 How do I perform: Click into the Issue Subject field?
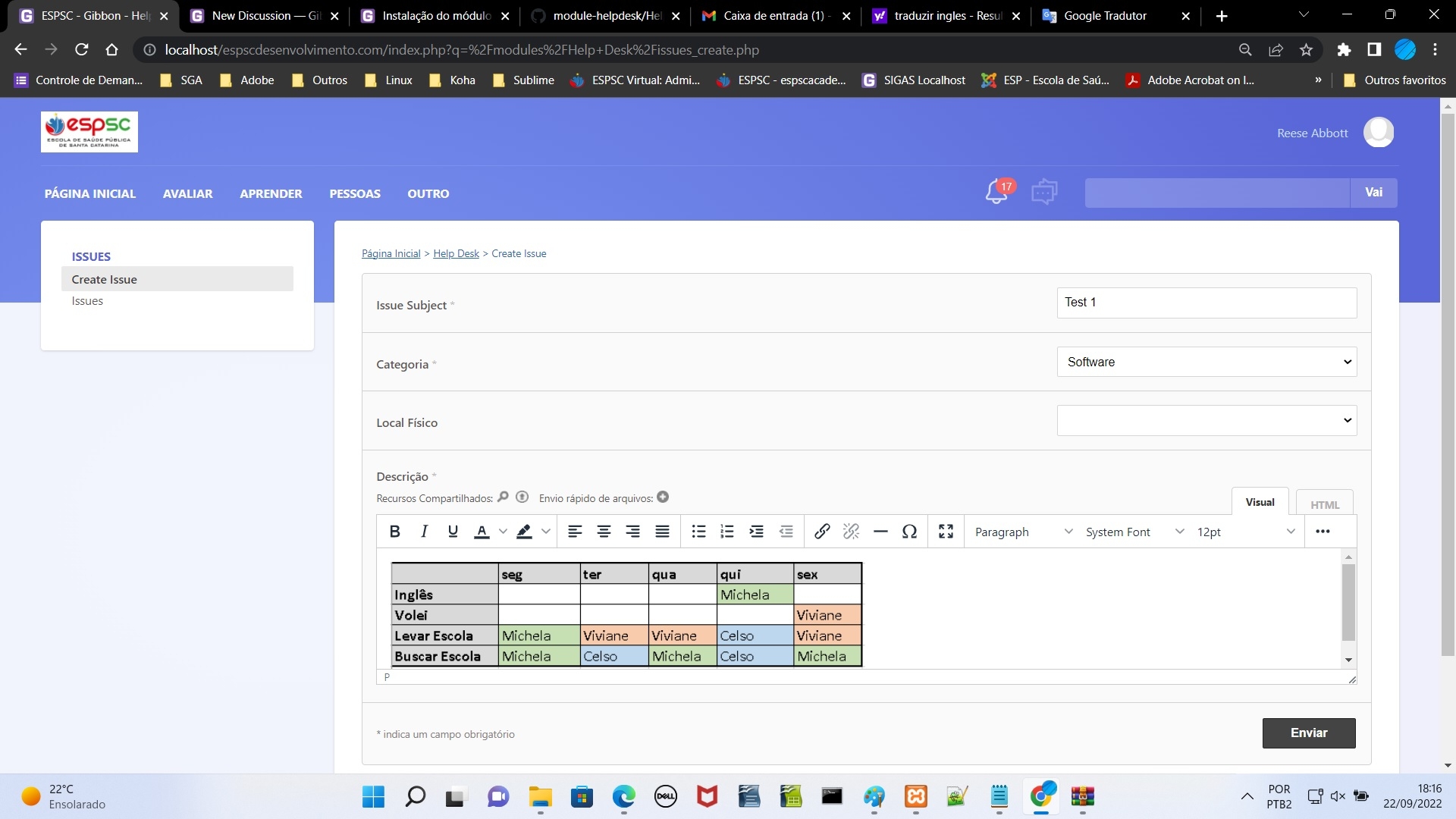coord(1206,303)
